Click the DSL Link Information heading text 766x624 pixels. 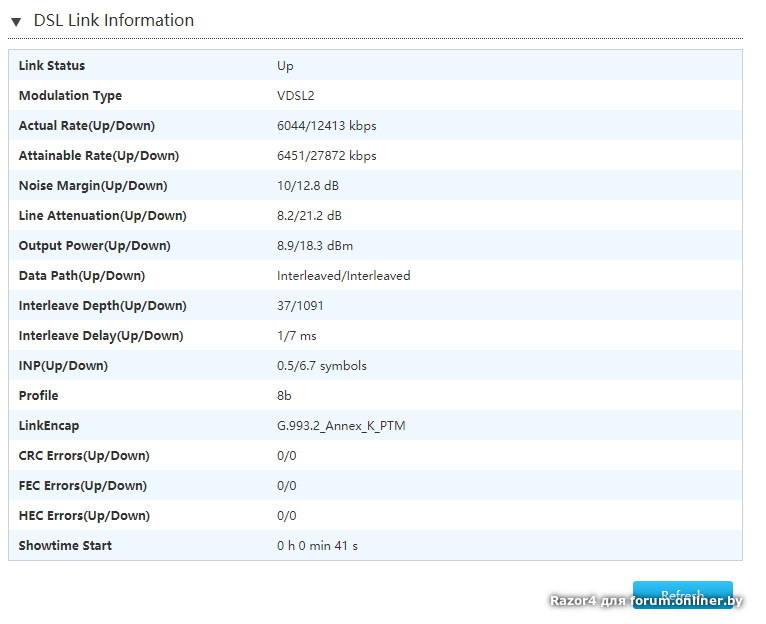pos(114,21)
